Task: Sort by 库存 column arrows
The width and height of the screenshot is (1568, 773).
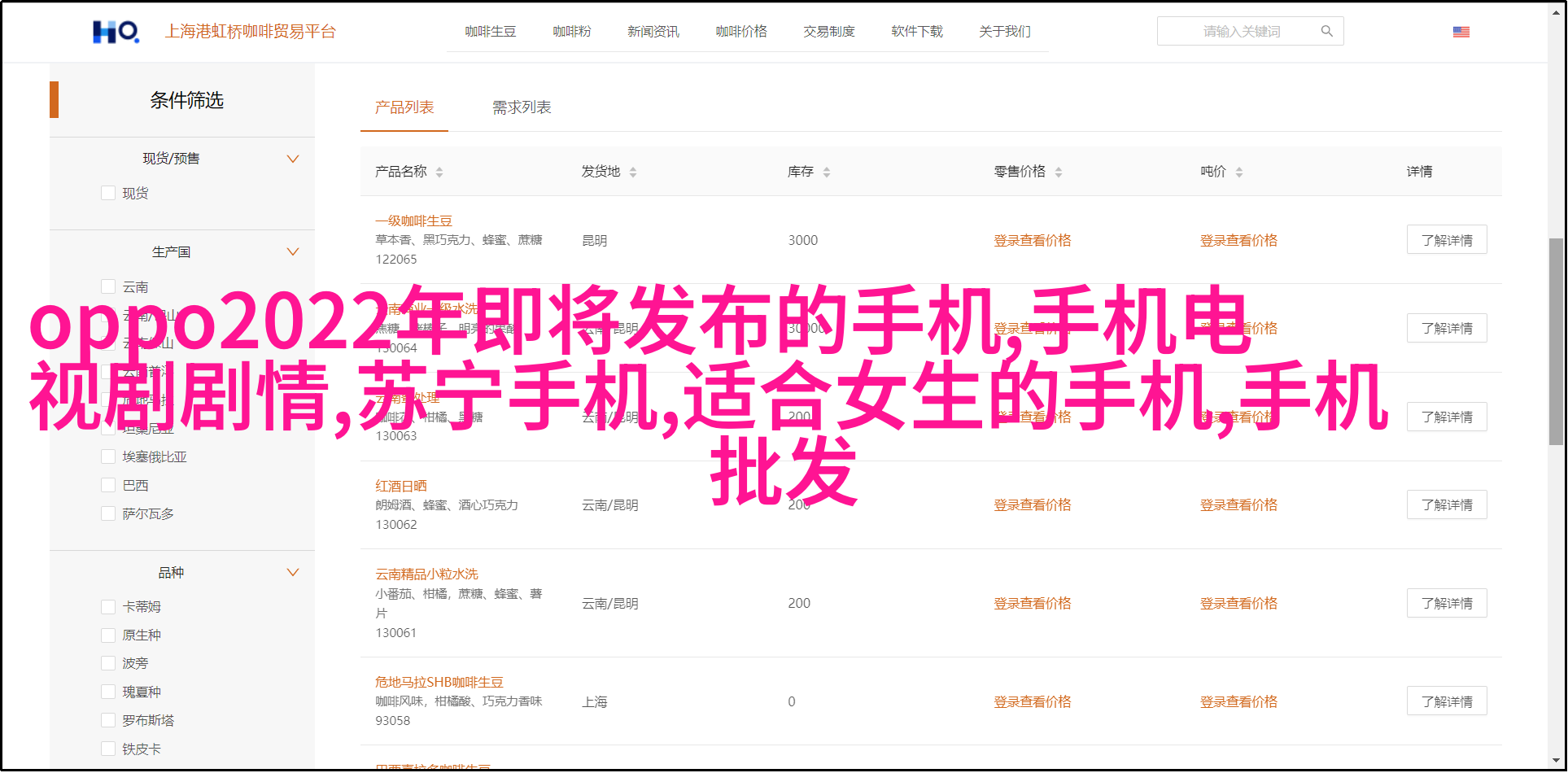Action: tap(827, 172)
